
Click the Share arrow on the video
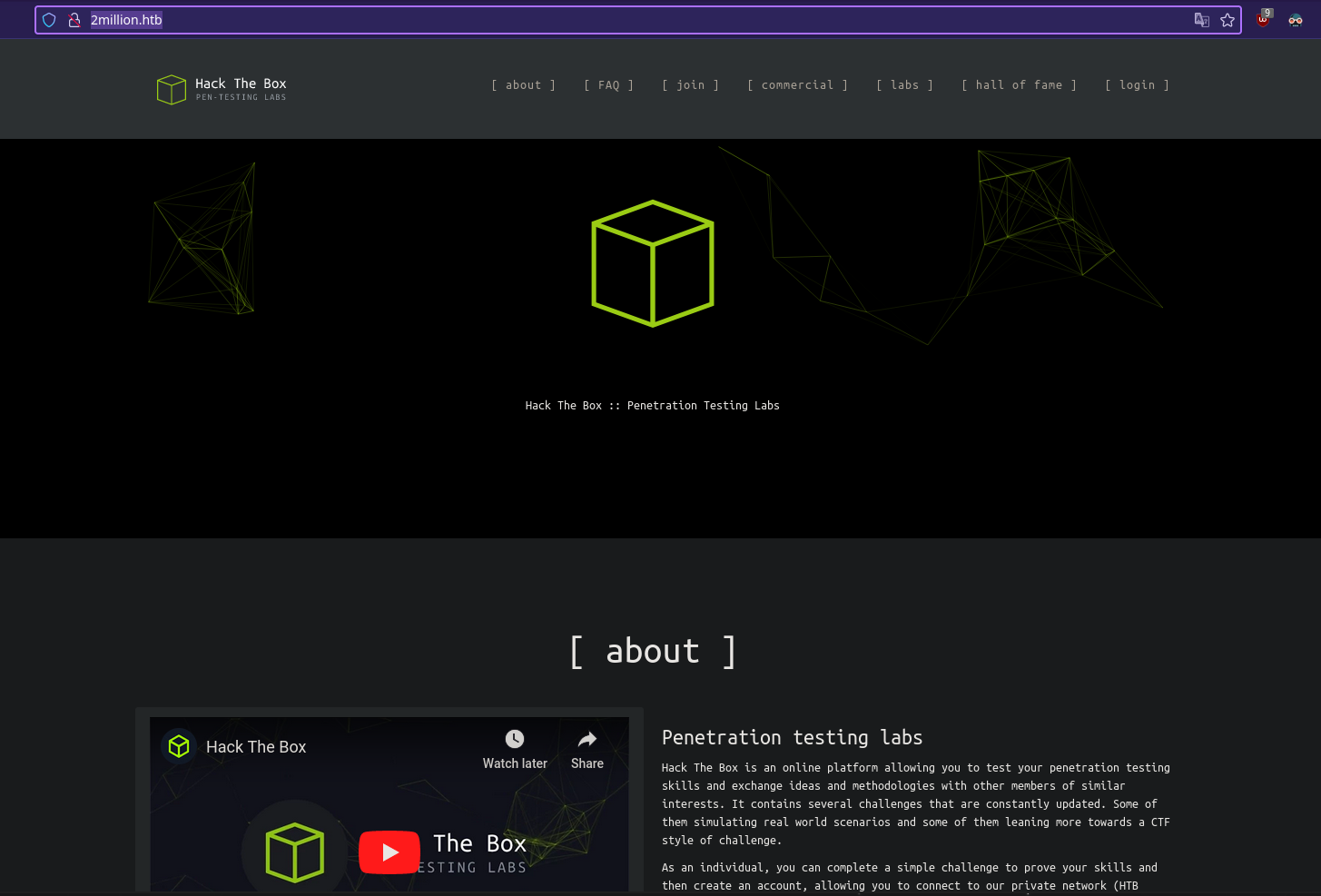point(587,739)
